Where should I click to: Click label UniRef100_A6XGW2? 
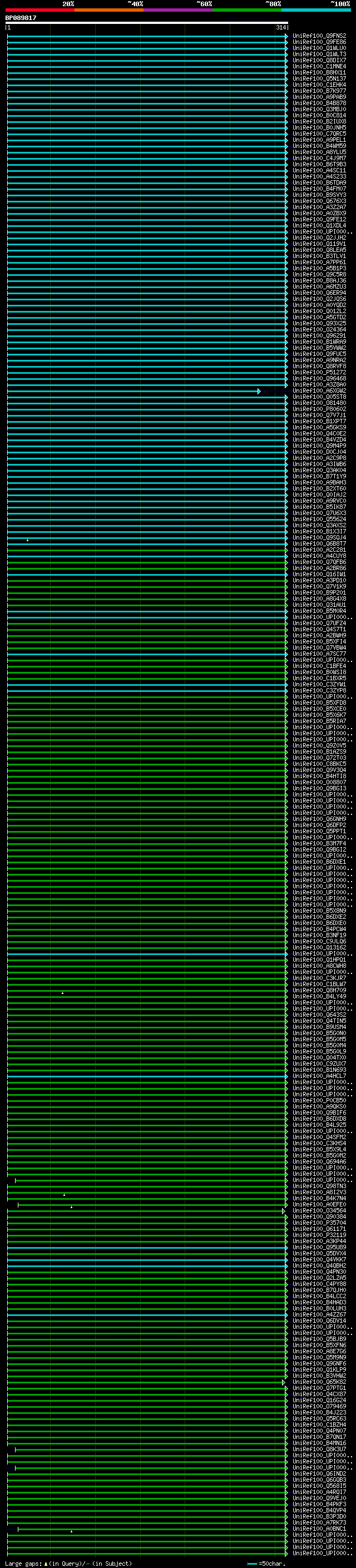(x=319, y=391)
